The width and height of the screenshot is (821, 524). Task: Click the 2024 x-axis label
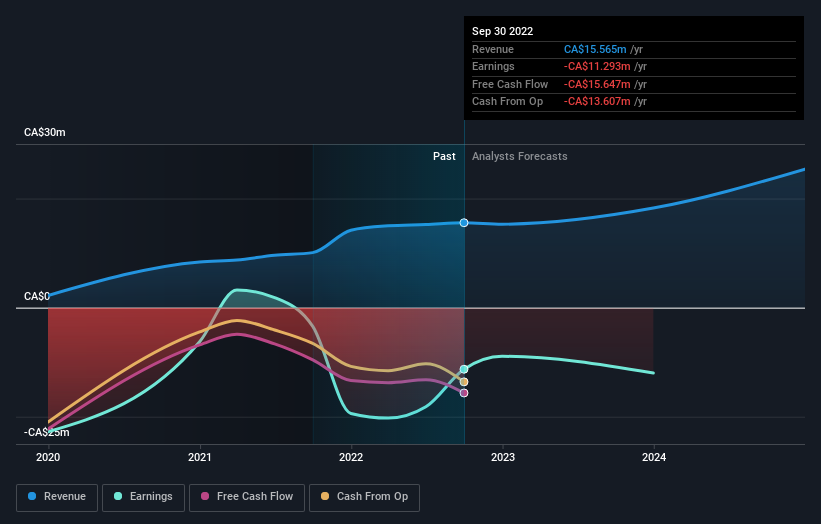click(654, 458)
